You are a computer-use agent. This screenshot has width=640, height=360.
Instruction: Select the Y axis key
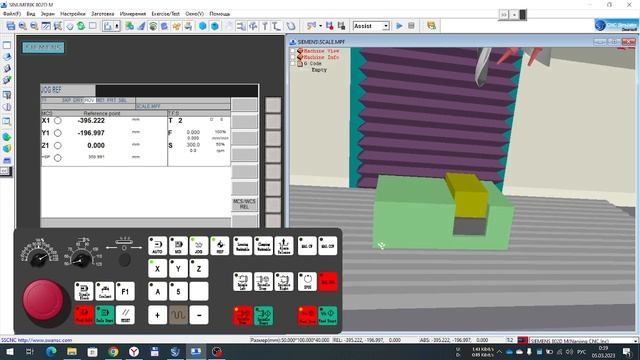point(178,269)
